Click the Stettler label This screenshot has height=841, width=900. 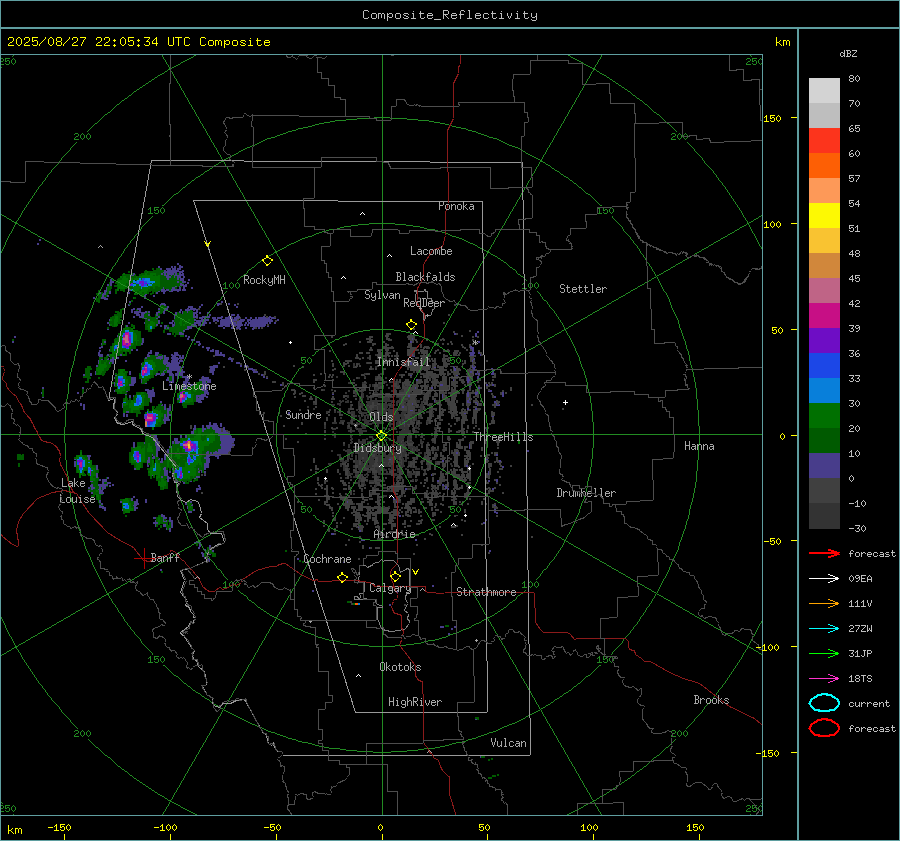coord(583,289)
